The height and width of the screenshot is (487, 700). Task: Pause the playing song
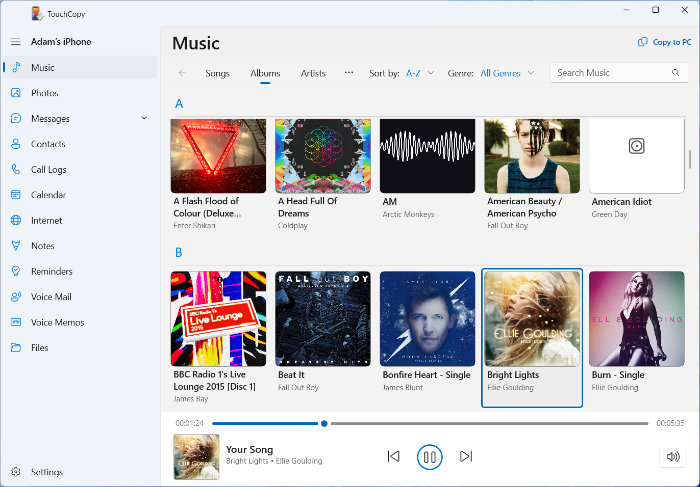(429, 457)
